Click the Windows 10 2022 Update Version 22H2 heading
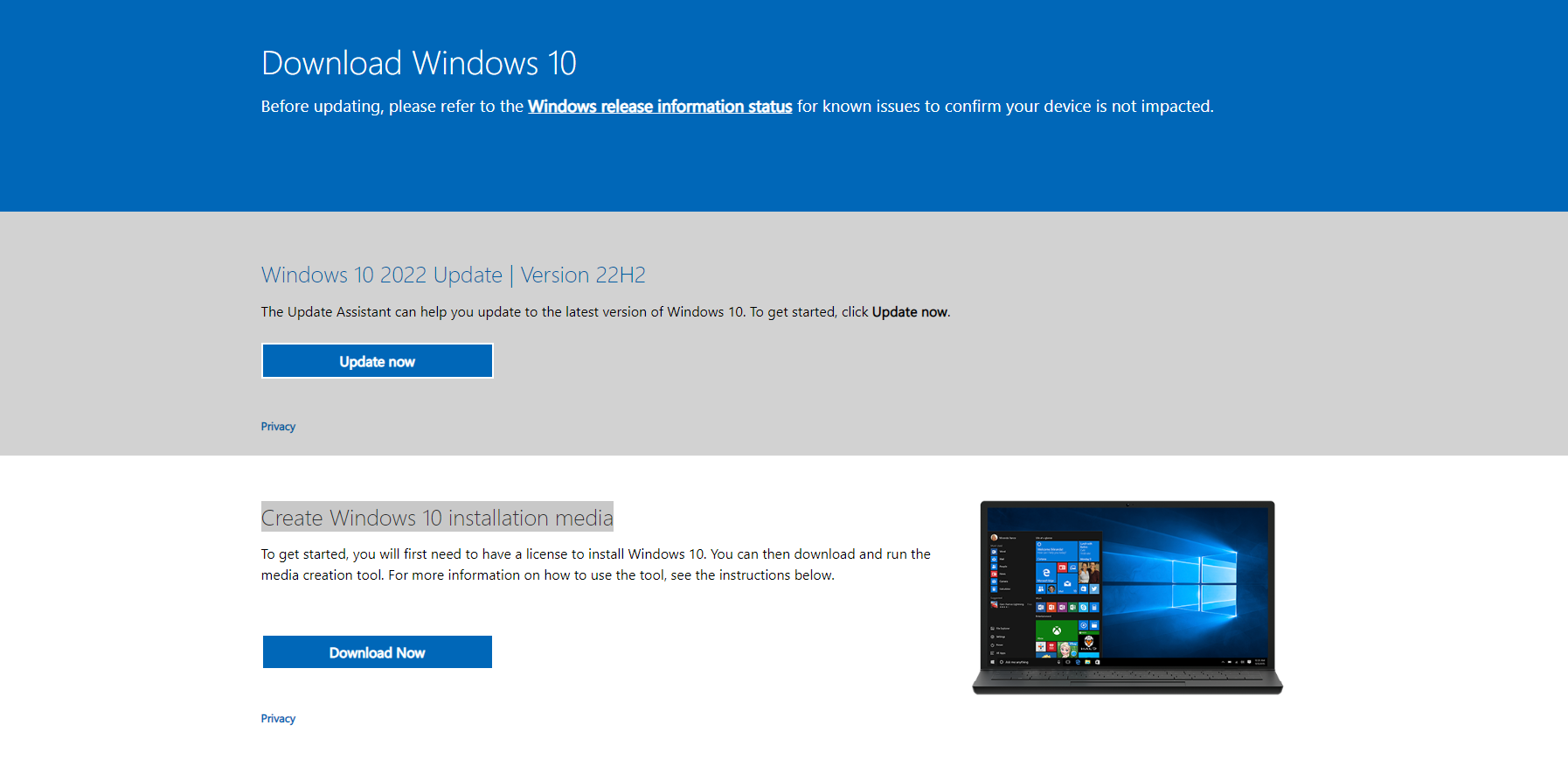This screenshot has height=759, width=1568. (x=453, y=275)
